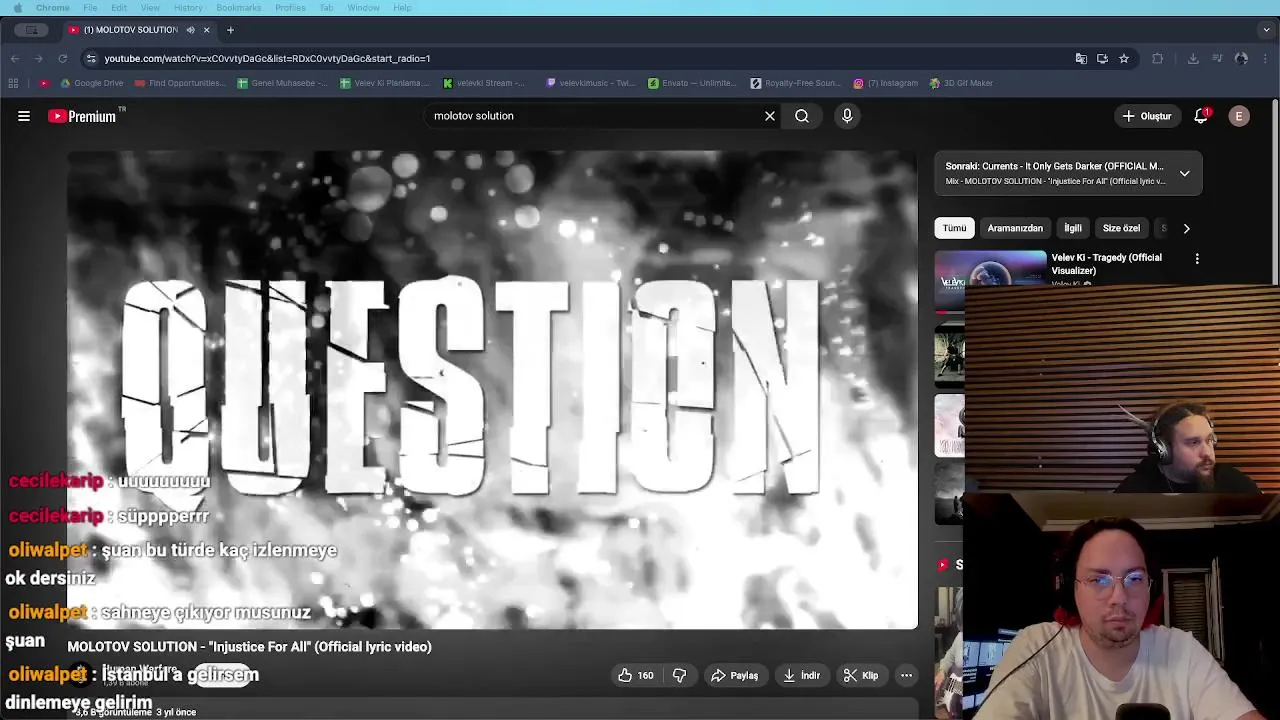Screen dimensions: 1280x720
Task: Open velevki Stream bookmark
Action: tap(485, 83)
